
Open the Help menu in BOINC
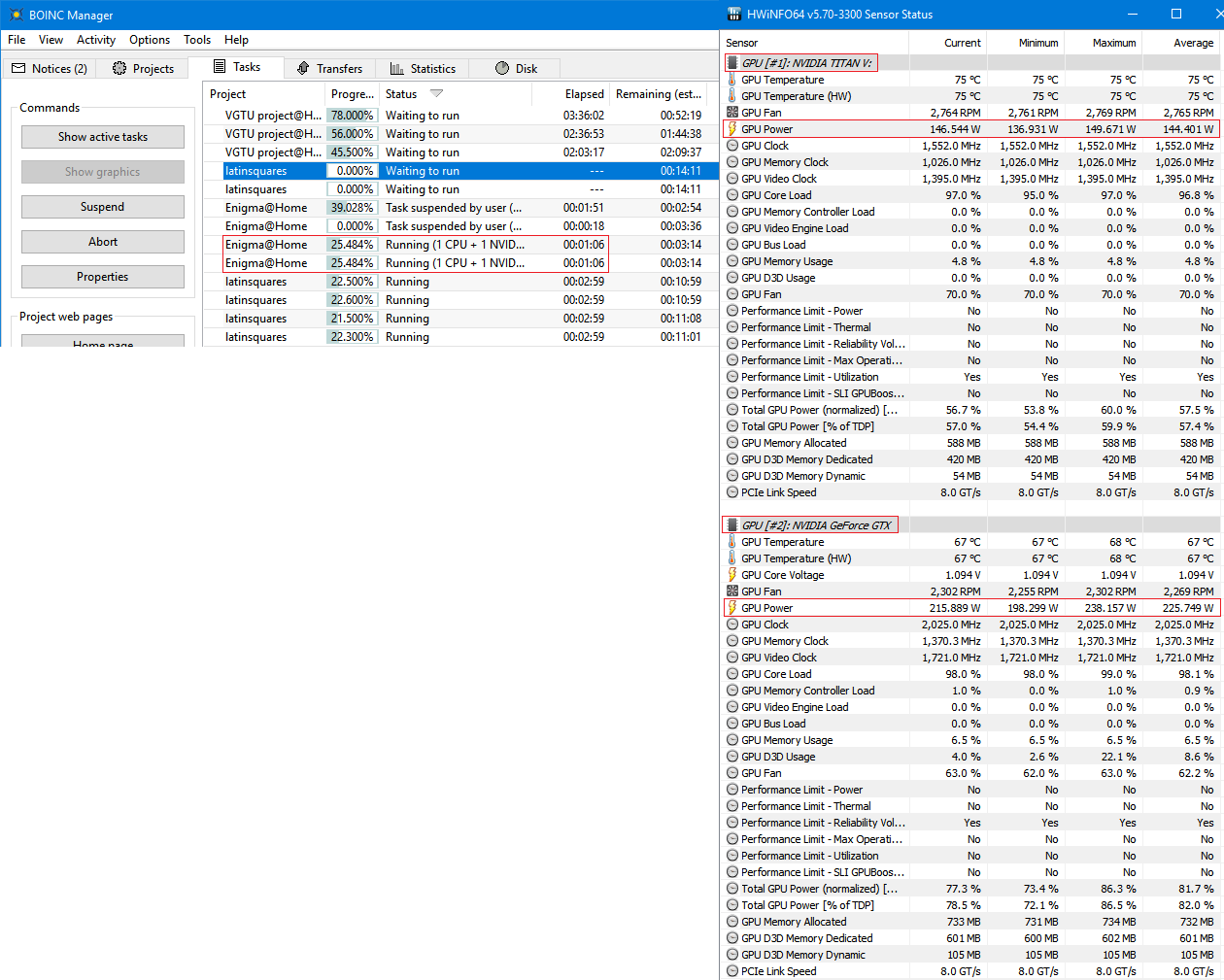click(x=236, y=40)
